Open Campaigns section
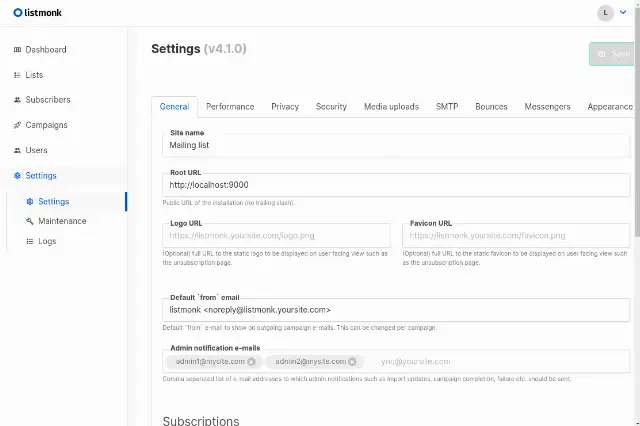 [46, 125]
